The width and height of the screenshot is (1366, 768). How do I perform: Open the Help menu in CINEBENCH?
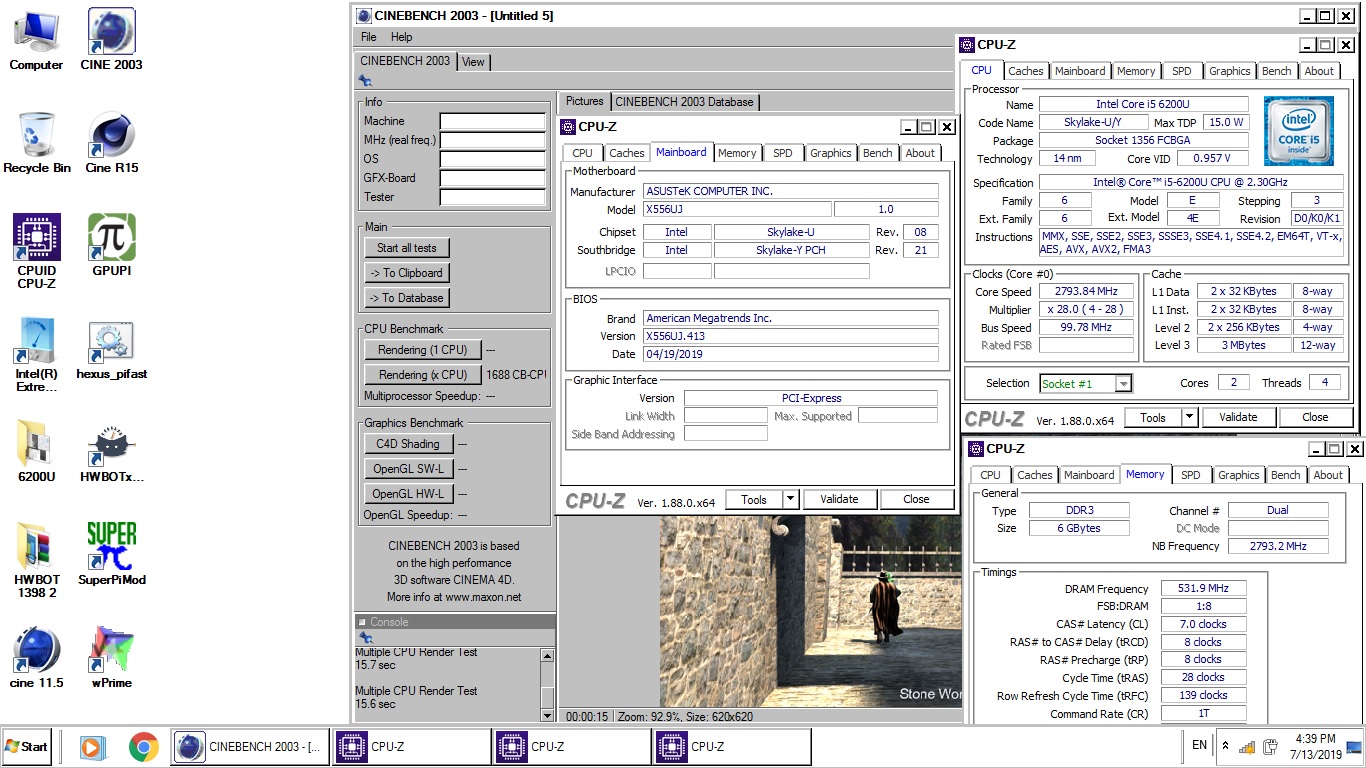pos(401,37)
